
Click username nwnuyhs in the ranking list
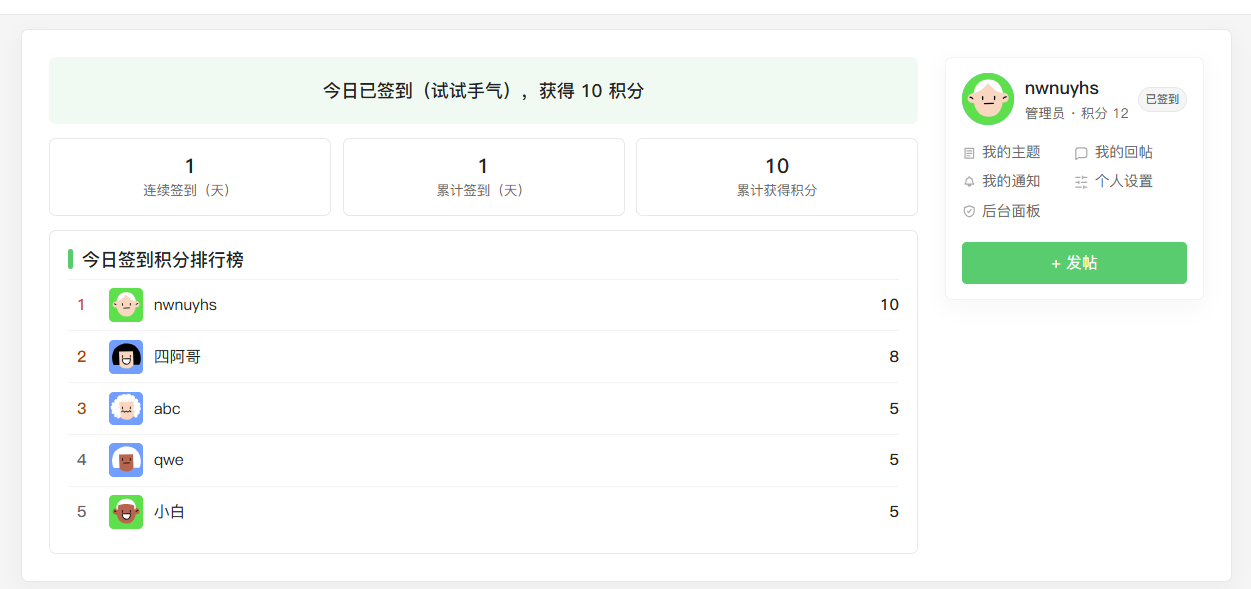185,305
